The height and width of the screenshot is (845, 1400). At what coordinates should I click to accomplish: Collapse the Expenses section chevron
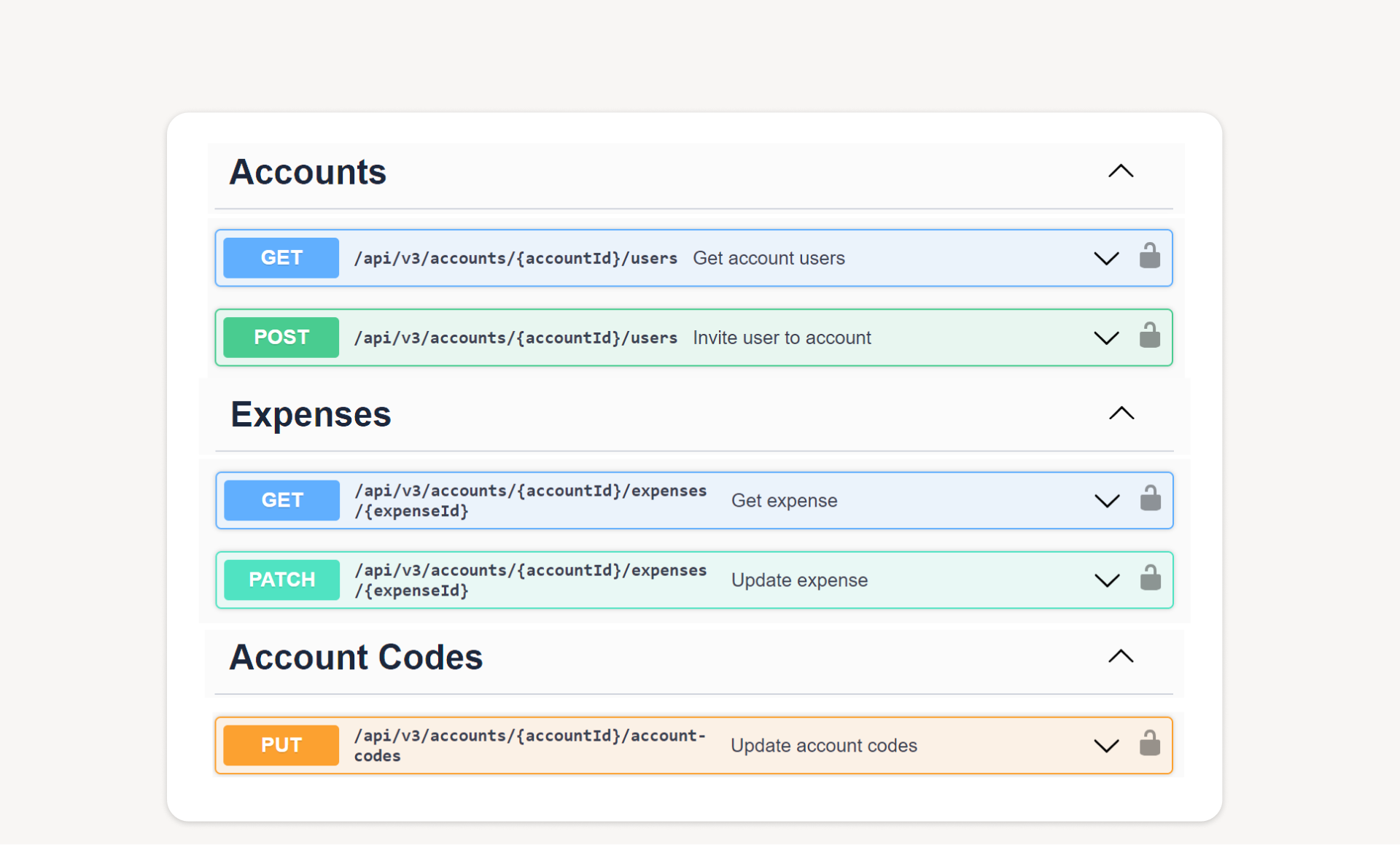[x=1121, y=413]
